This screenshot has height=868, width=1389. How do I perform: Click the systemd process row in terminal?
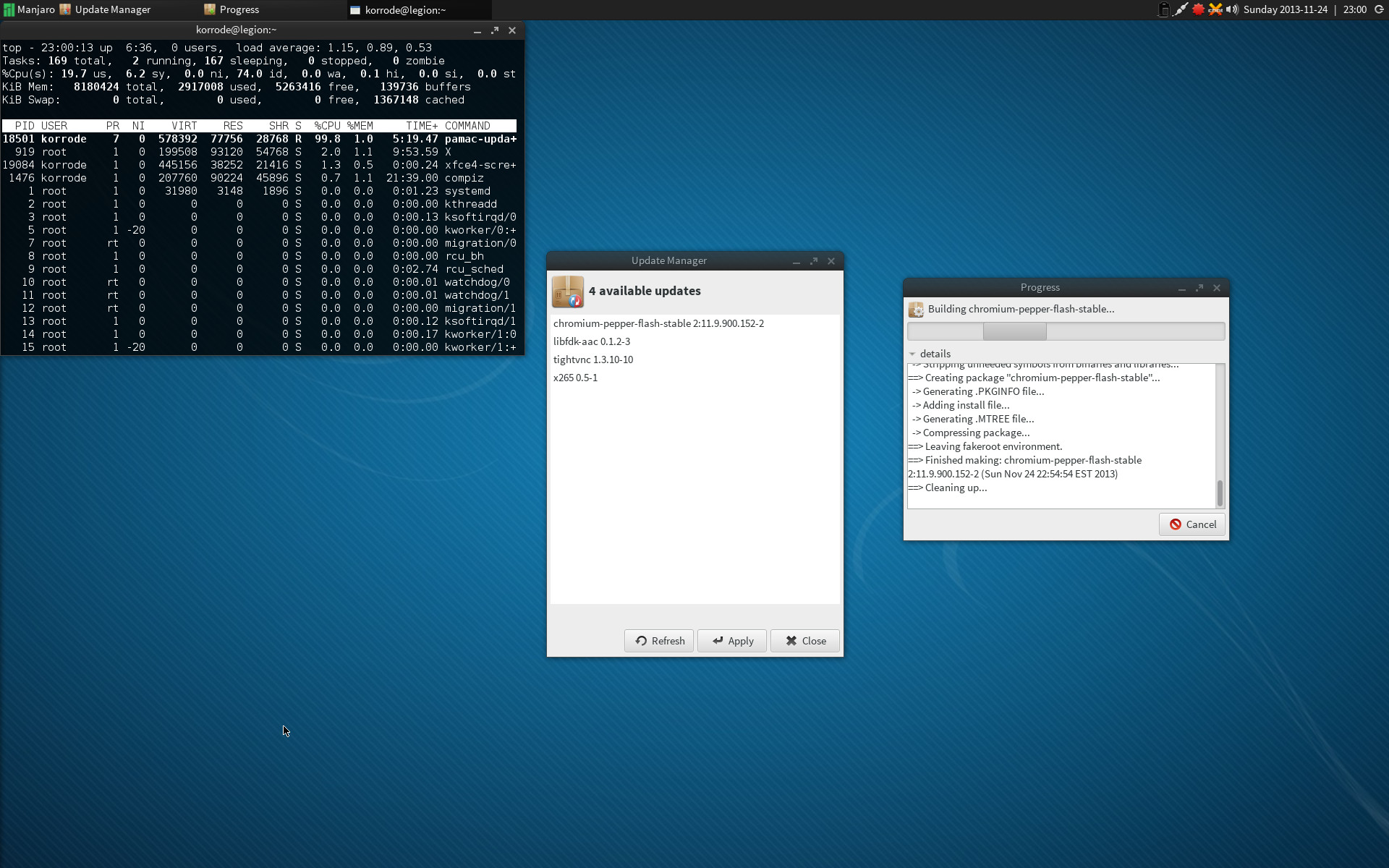tap(260, 191)
